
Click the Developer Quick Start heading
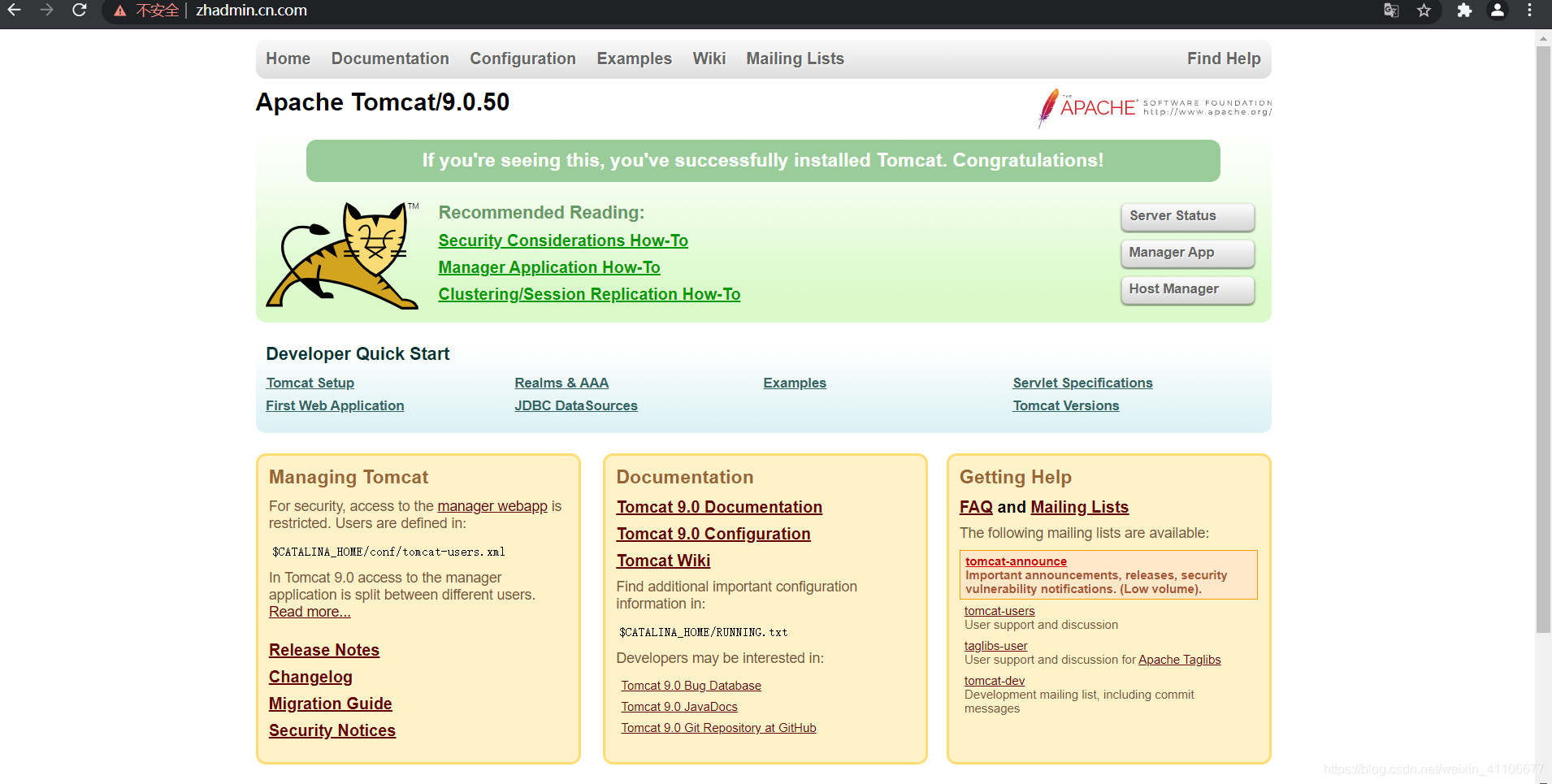pyautogui.click(x=358, y=354)
